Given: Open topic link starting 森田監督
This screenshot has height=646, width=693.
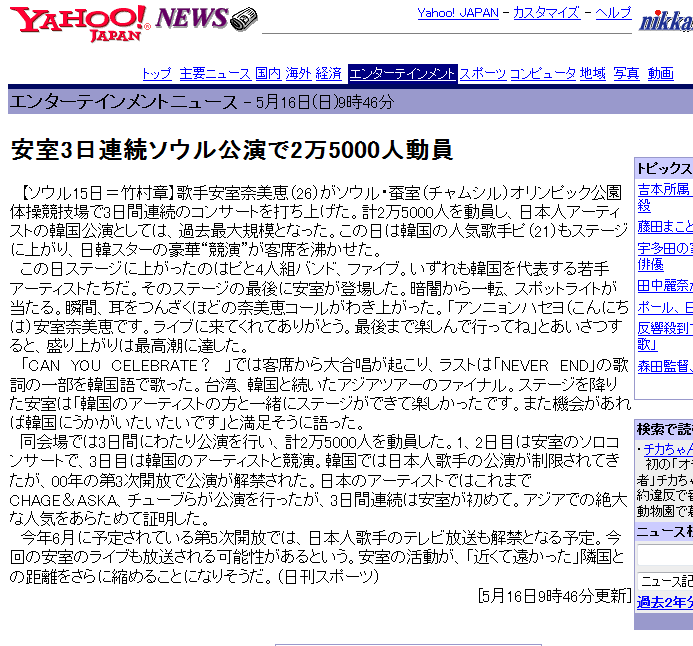Looking at the screenshot, I should (x=665, y=366).
